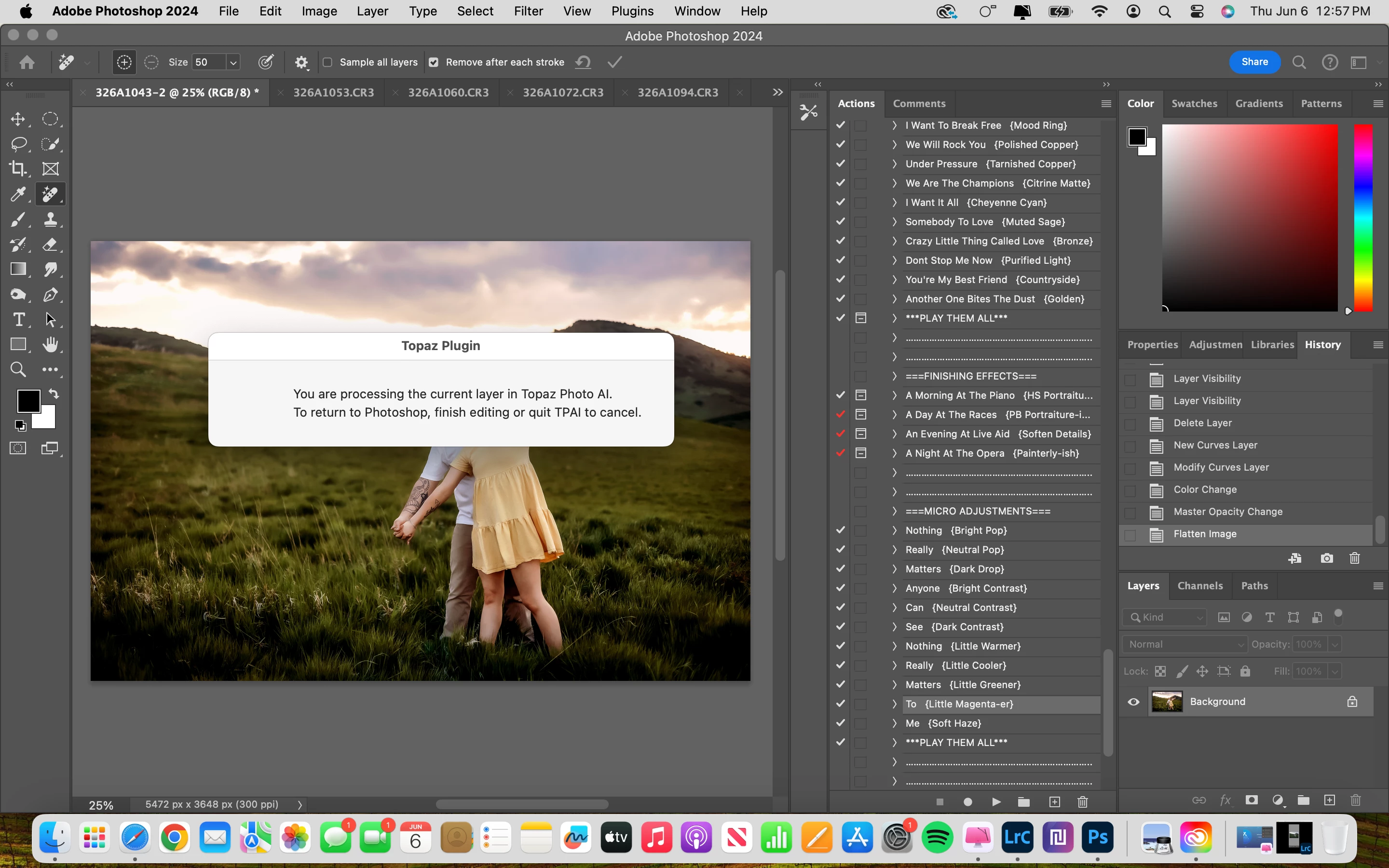Screen dimensions: 1389x868
Task: Uncheck Remove after each stroke
Action: point(434,62)
